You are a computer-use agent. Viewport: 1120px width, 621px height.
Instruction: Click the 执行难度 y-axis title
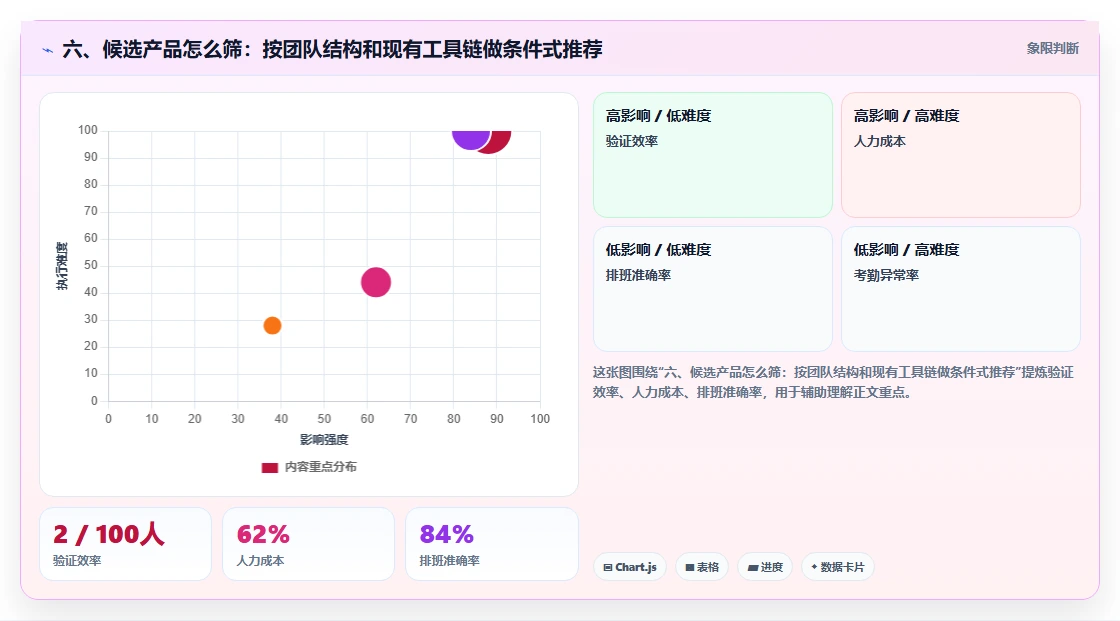pyautogui.click(x=62, y=266)
